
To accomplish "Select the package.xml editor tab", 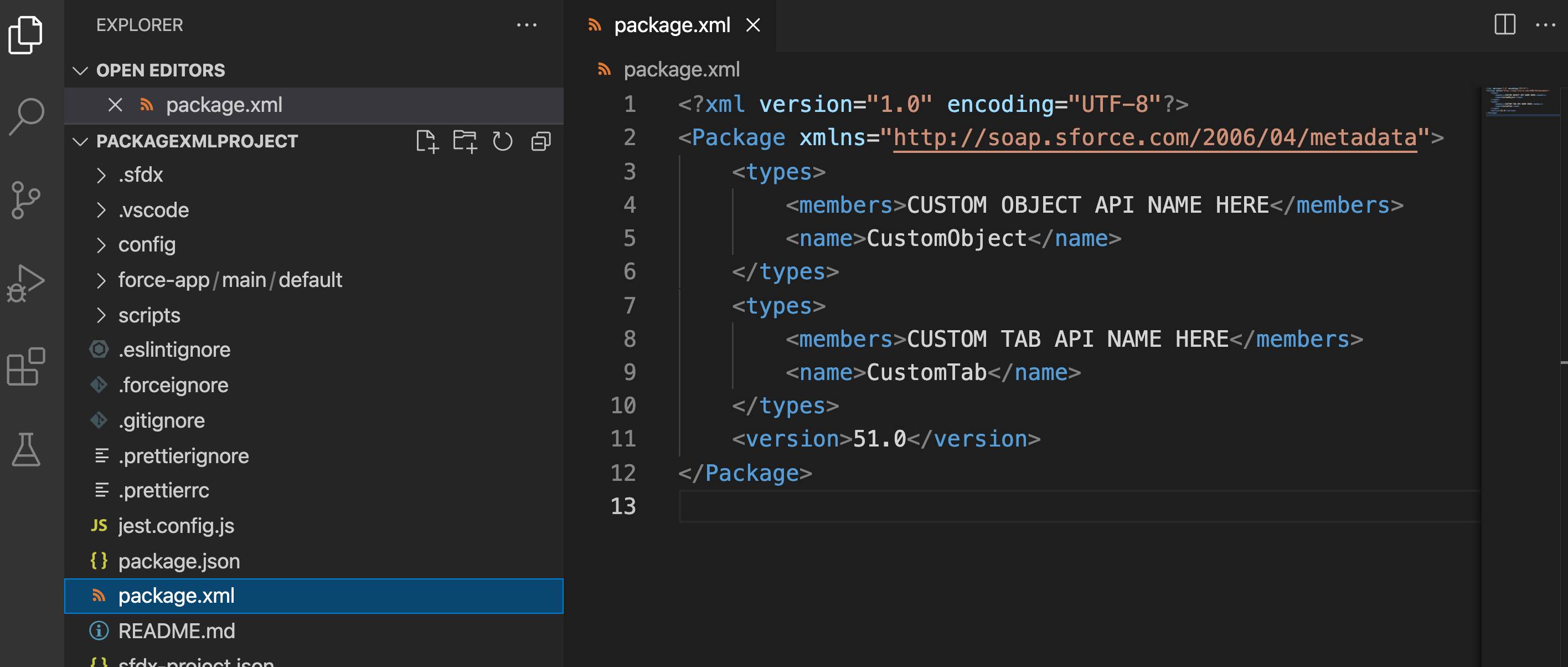I will [x=671, y=25].
